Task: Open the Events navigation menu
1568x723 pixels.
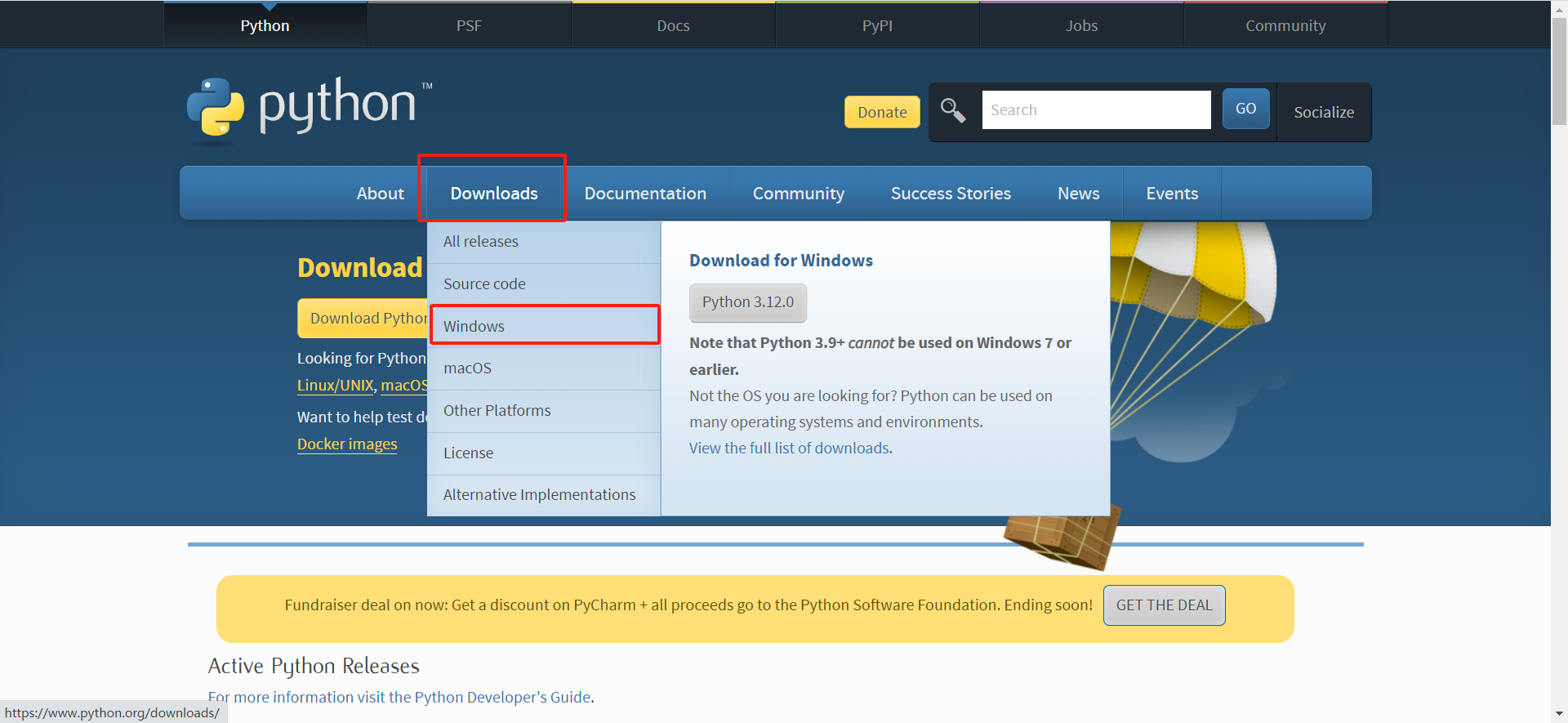Action: pos(1172,194)
